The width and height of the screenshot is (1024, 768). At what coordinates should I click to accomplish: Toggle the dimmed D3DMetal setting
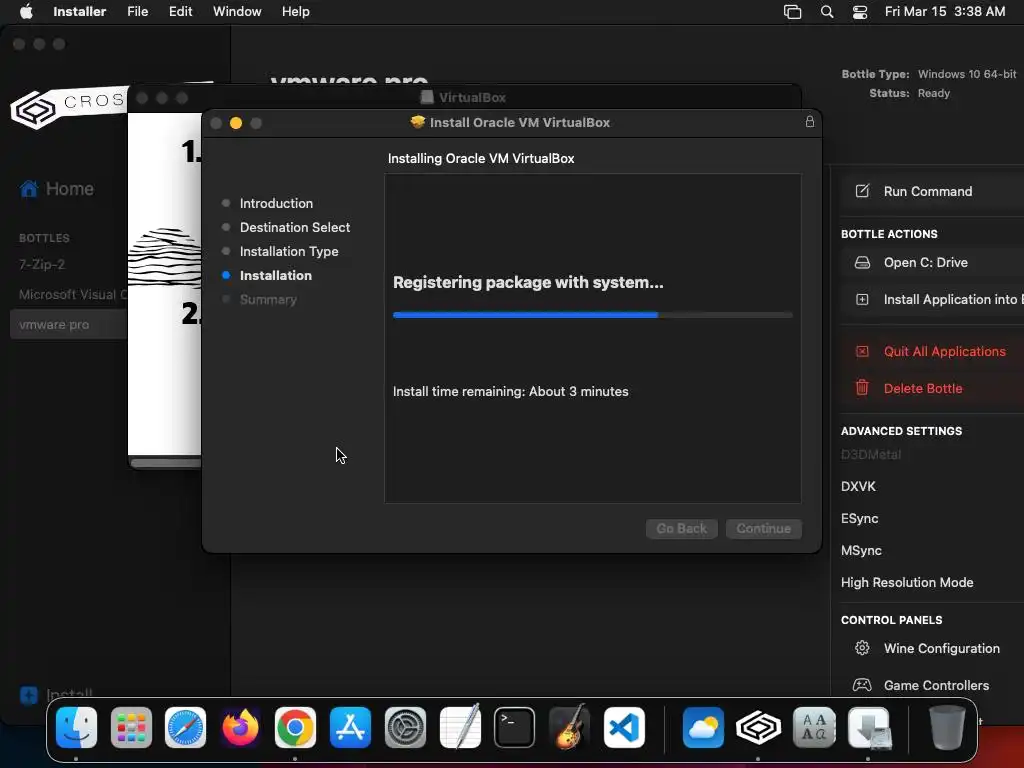pos(871,455)
